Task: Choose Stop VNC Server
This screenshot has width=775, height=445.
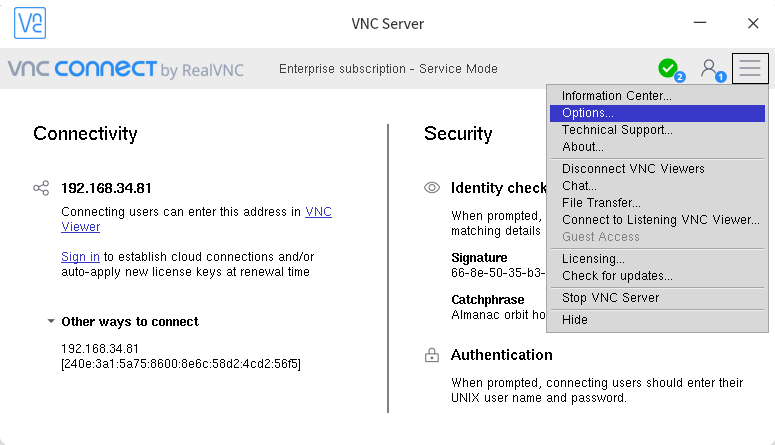Action: (610, 298)
